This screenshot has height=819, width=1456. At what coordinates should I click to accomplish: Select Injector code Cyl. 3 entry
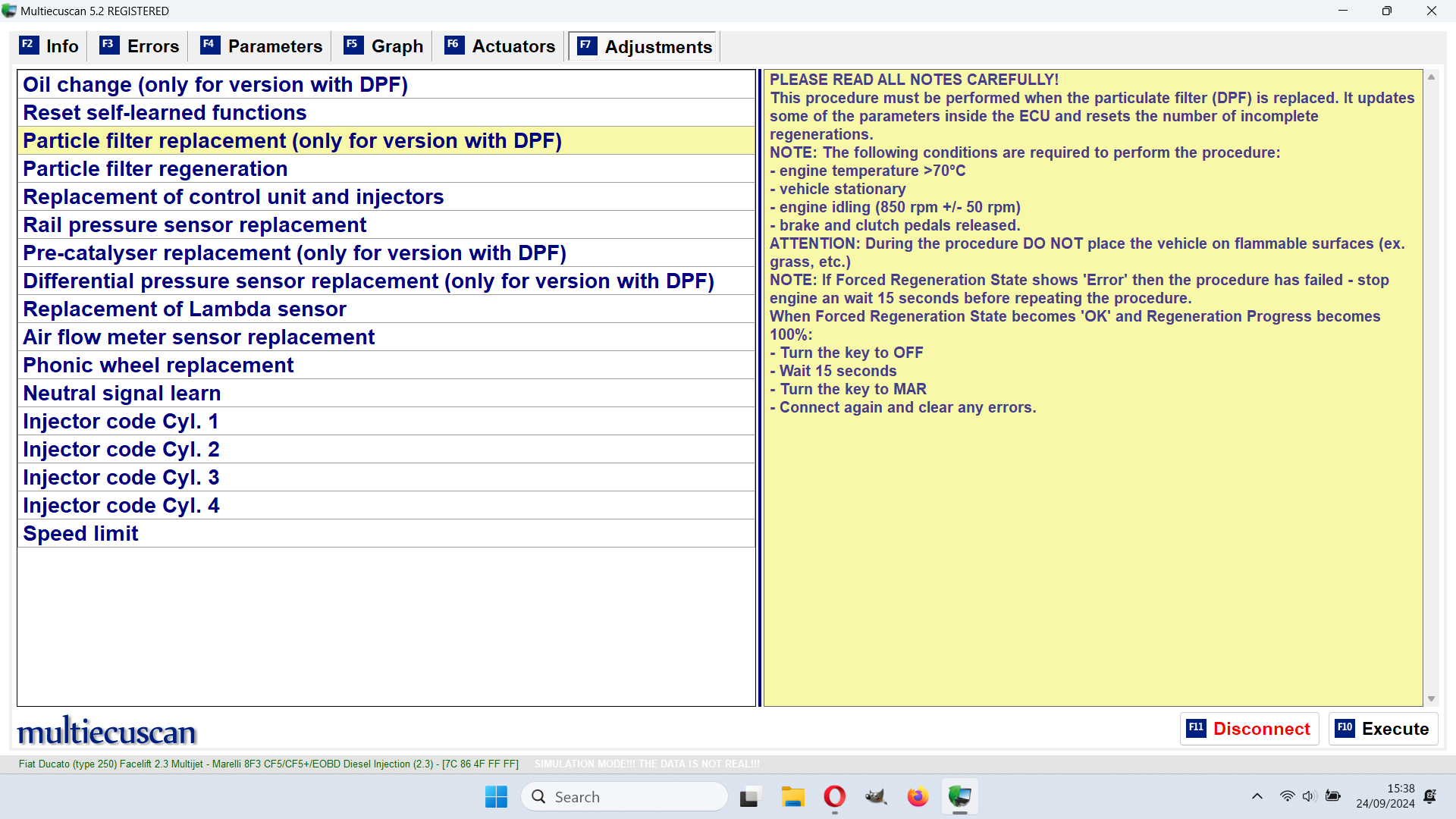coord(121,477)
